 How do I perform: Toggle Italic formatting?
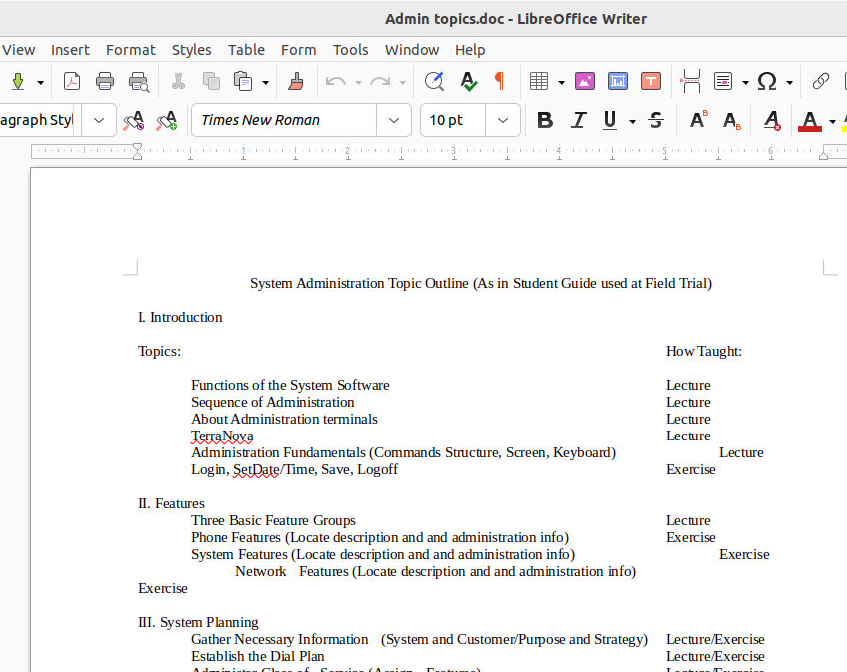coord(578,120)
